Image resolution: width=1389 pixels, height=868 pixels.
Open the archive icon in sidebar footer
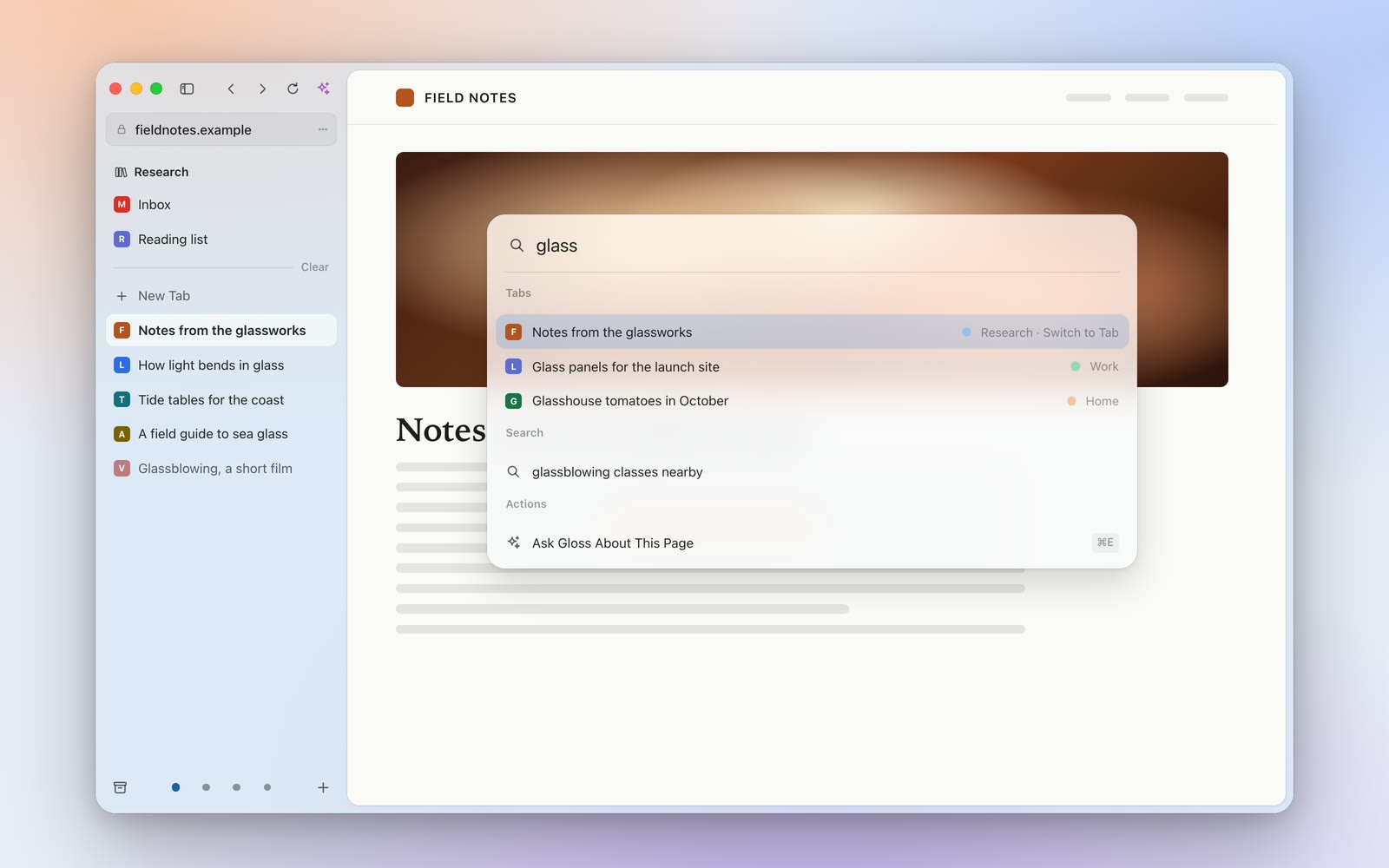pos(121,787)
